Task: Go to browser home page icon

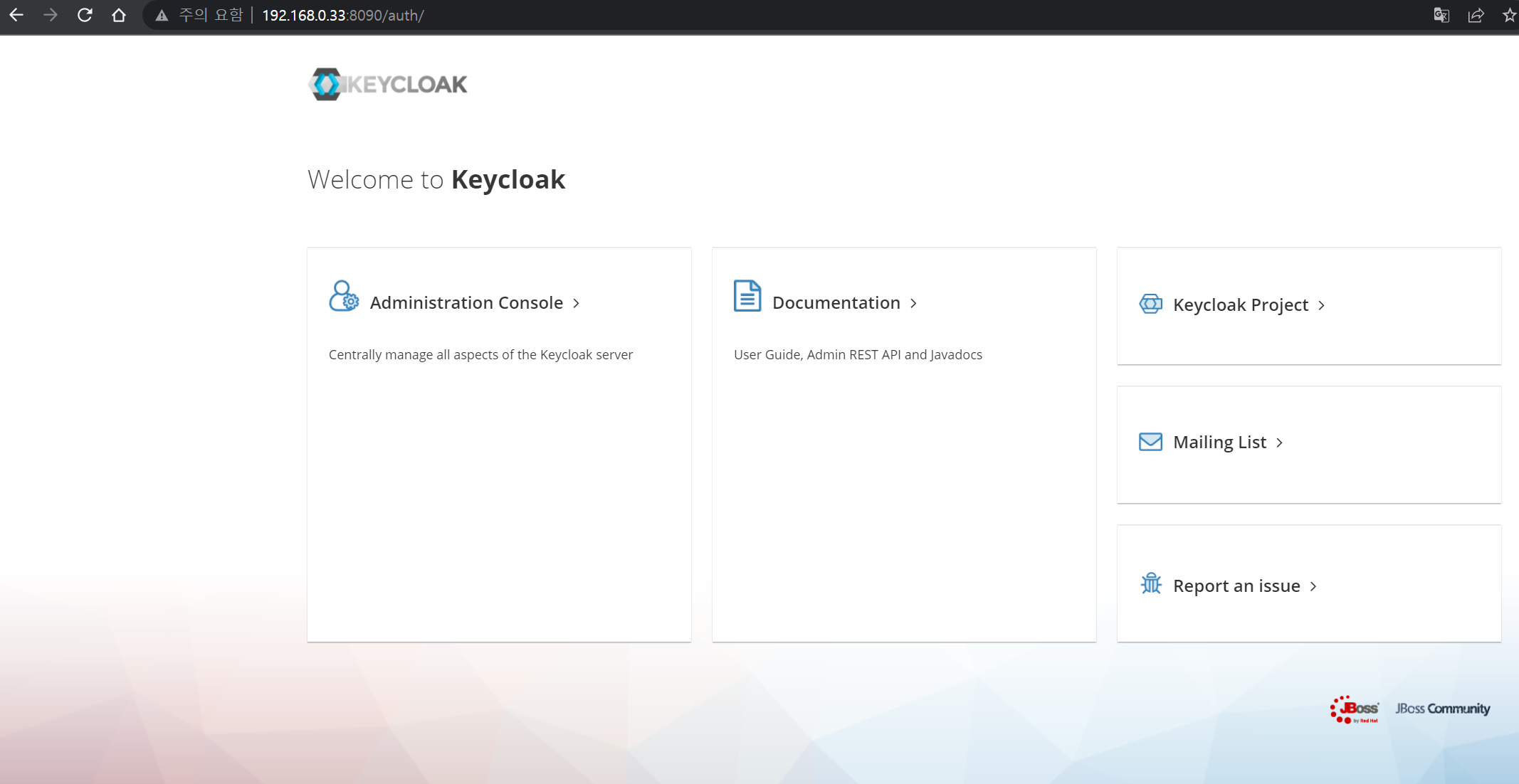Action: pyautogui.click(x=119, y=15)
